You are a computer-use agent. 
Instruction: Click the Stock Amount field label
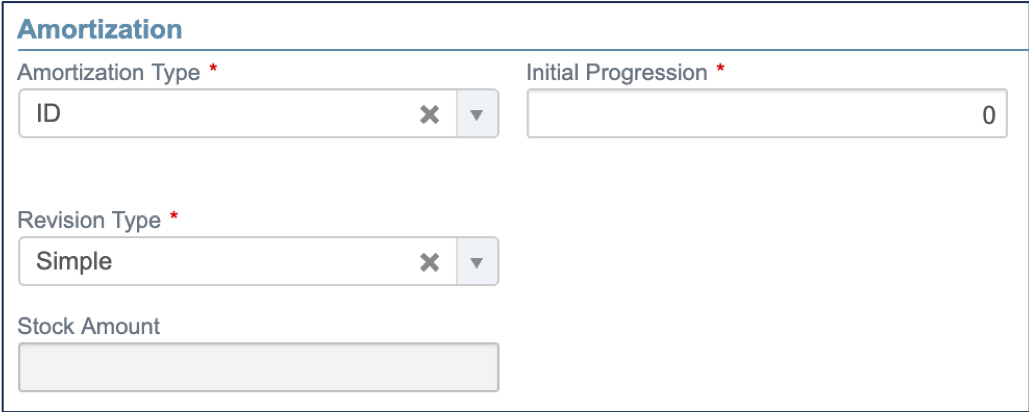89,326
